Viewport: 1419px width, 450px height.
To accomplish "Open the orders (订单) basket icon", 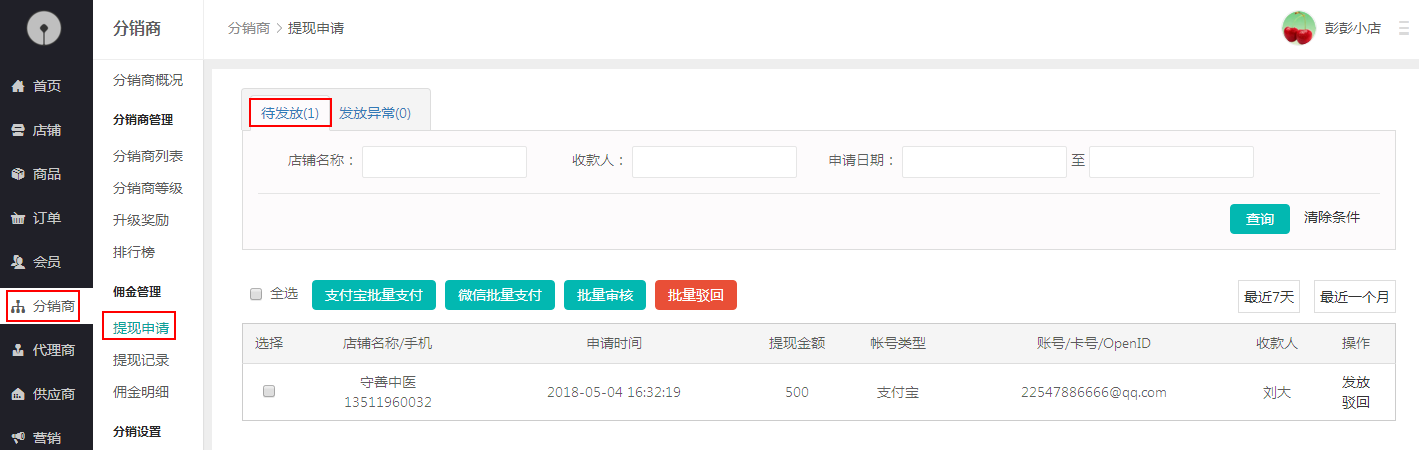I will [18, 219].
